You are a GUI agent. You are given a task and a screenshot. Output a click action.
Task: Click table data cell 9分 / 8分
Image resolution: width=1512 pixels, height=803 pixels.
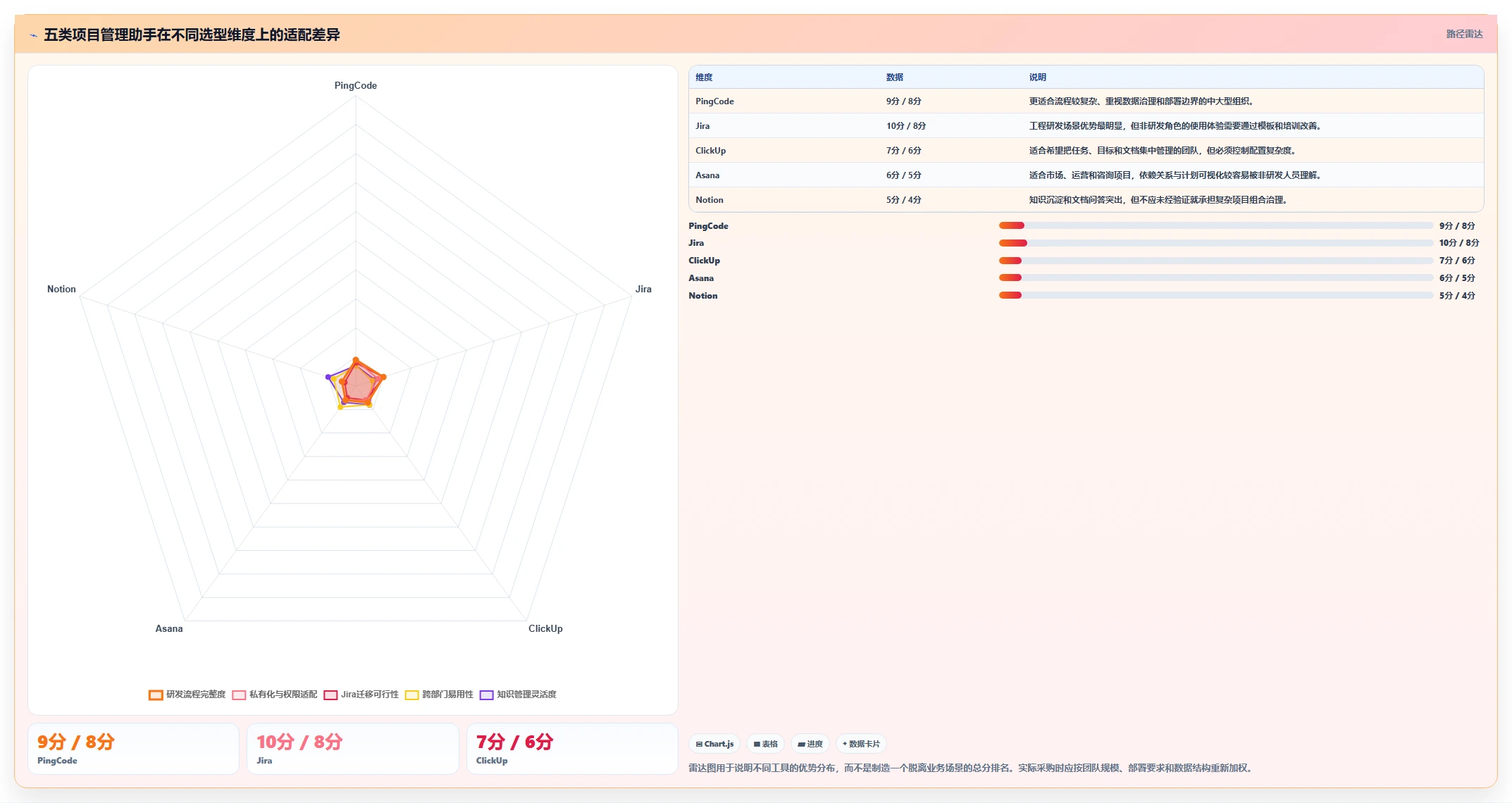[904, 101]
